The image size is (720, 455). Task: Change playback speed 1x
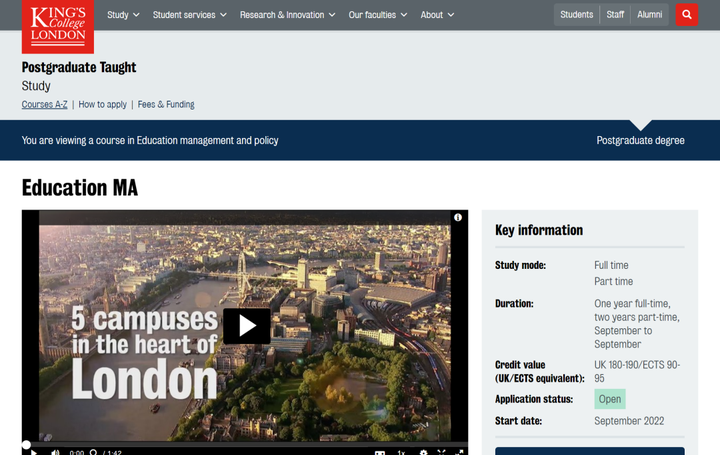pyautogui.click(x=401, y=453)
